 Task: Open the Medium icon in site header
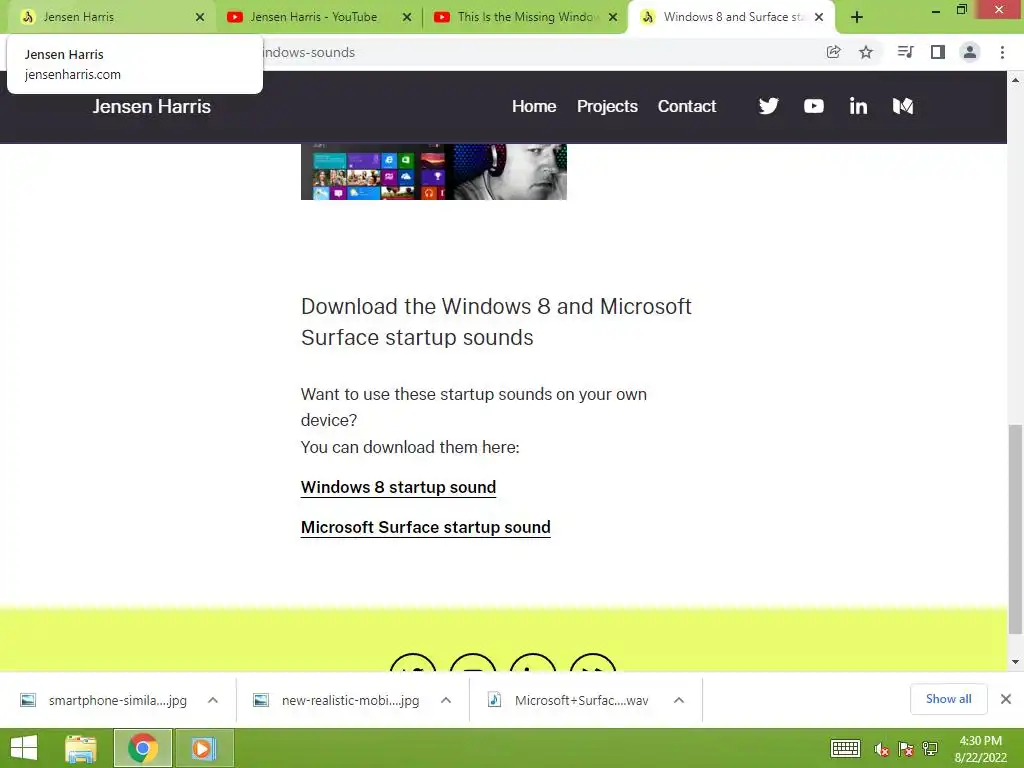pos(903,106)
